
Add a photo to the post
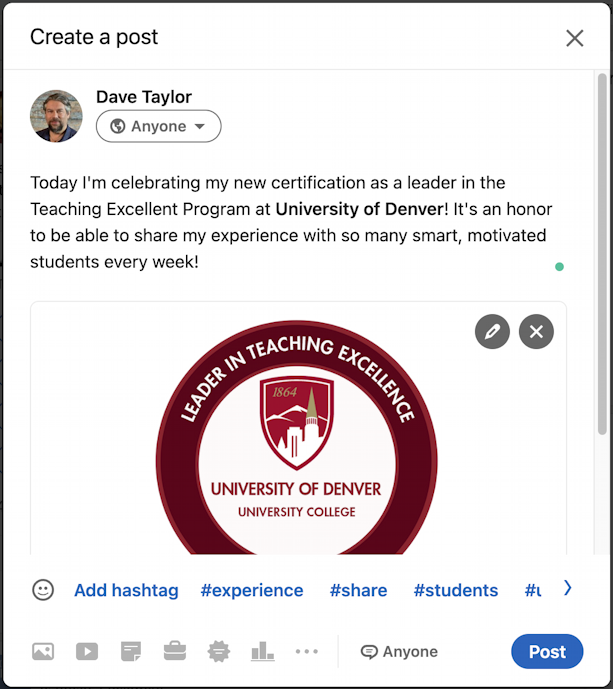point(43,651)
